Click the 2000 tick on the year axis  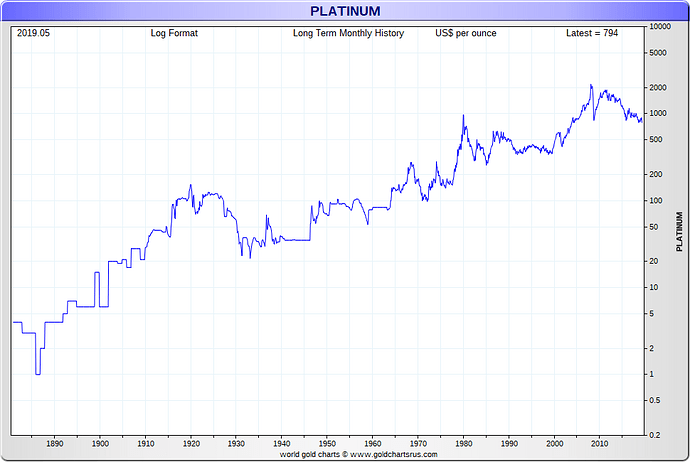click(554, 442)
